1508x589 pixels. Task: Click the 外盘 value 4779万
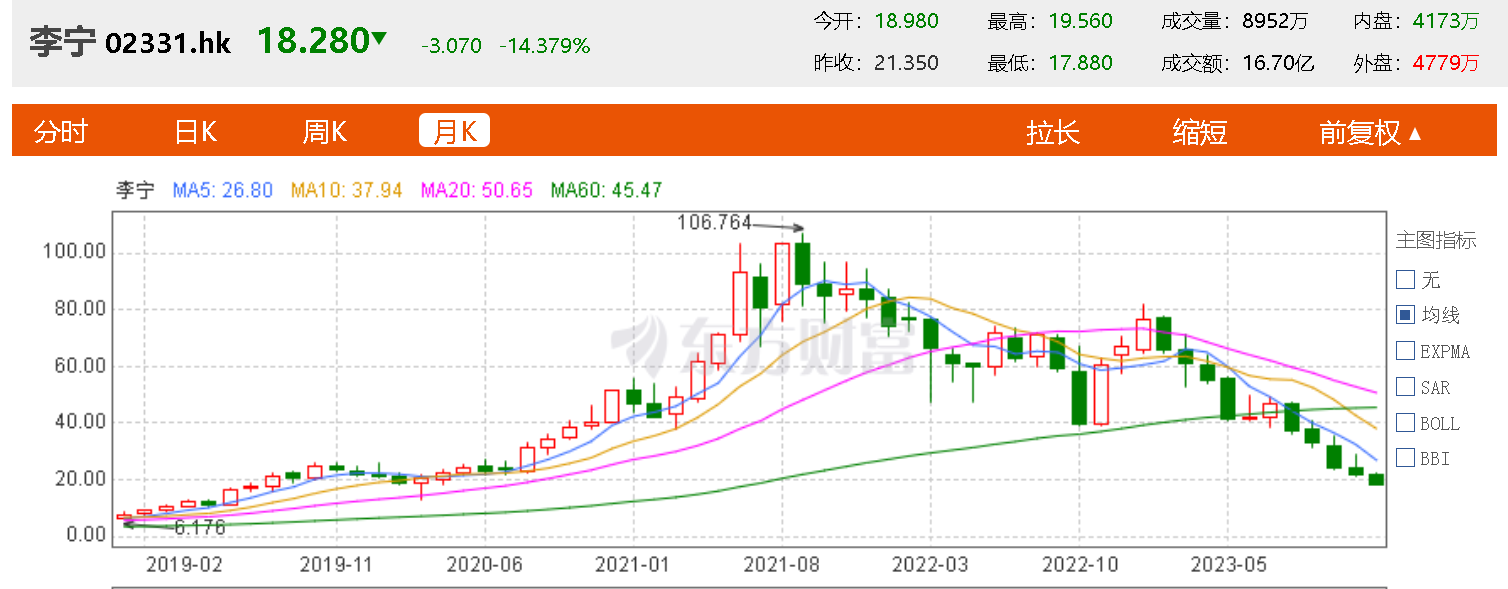1446,63
